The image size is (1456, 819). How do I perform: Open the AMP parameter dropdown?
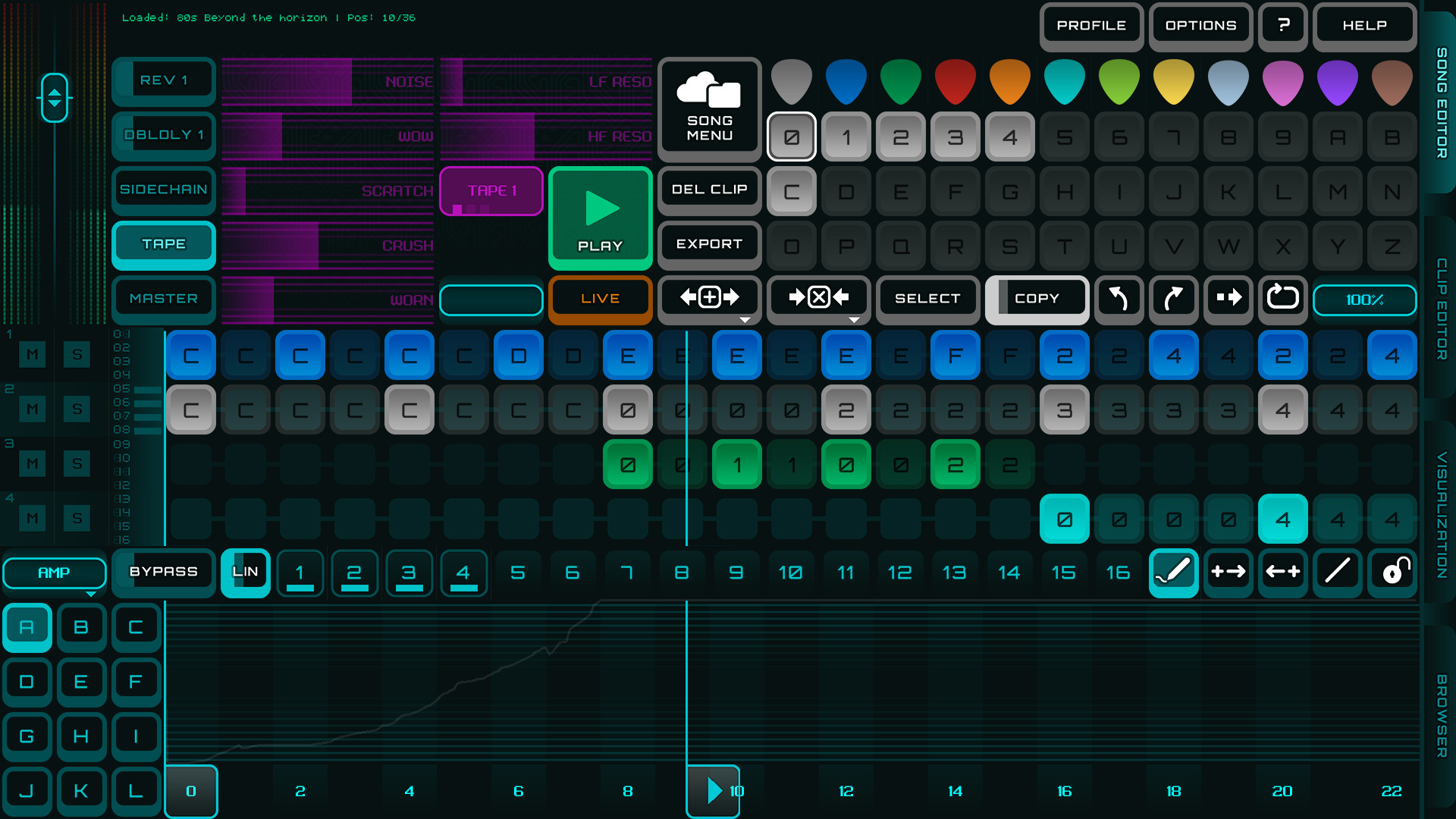click(54, 573)
